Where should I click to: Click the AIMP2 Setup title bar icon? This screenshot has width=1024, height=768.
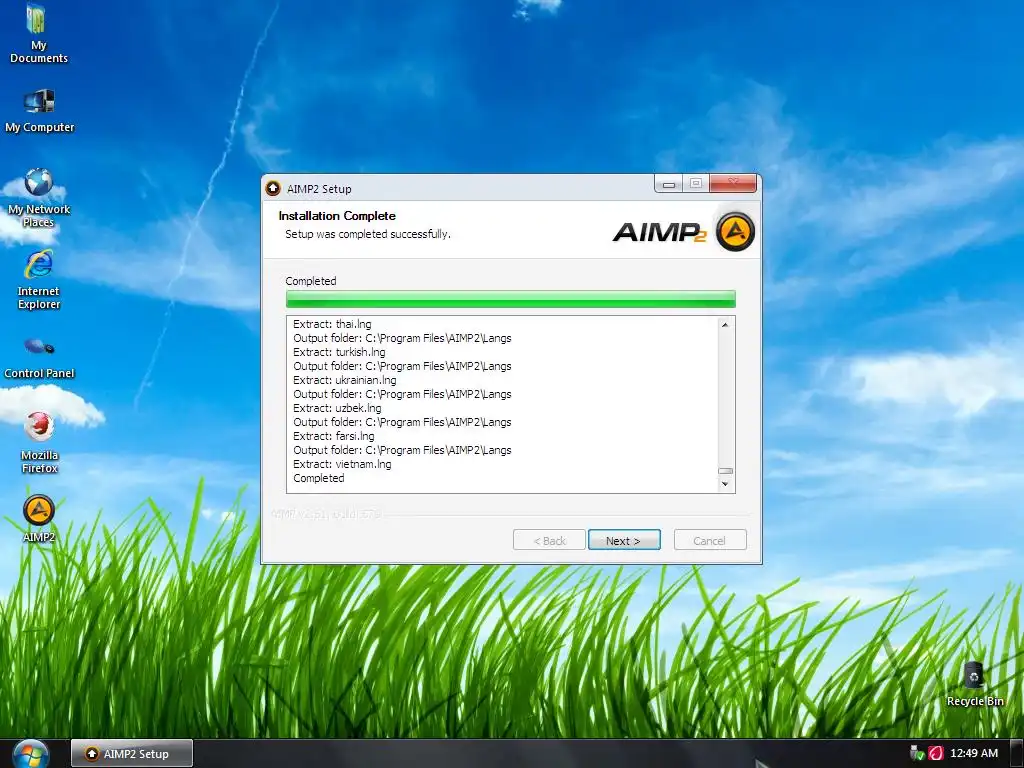pos(273,189)
